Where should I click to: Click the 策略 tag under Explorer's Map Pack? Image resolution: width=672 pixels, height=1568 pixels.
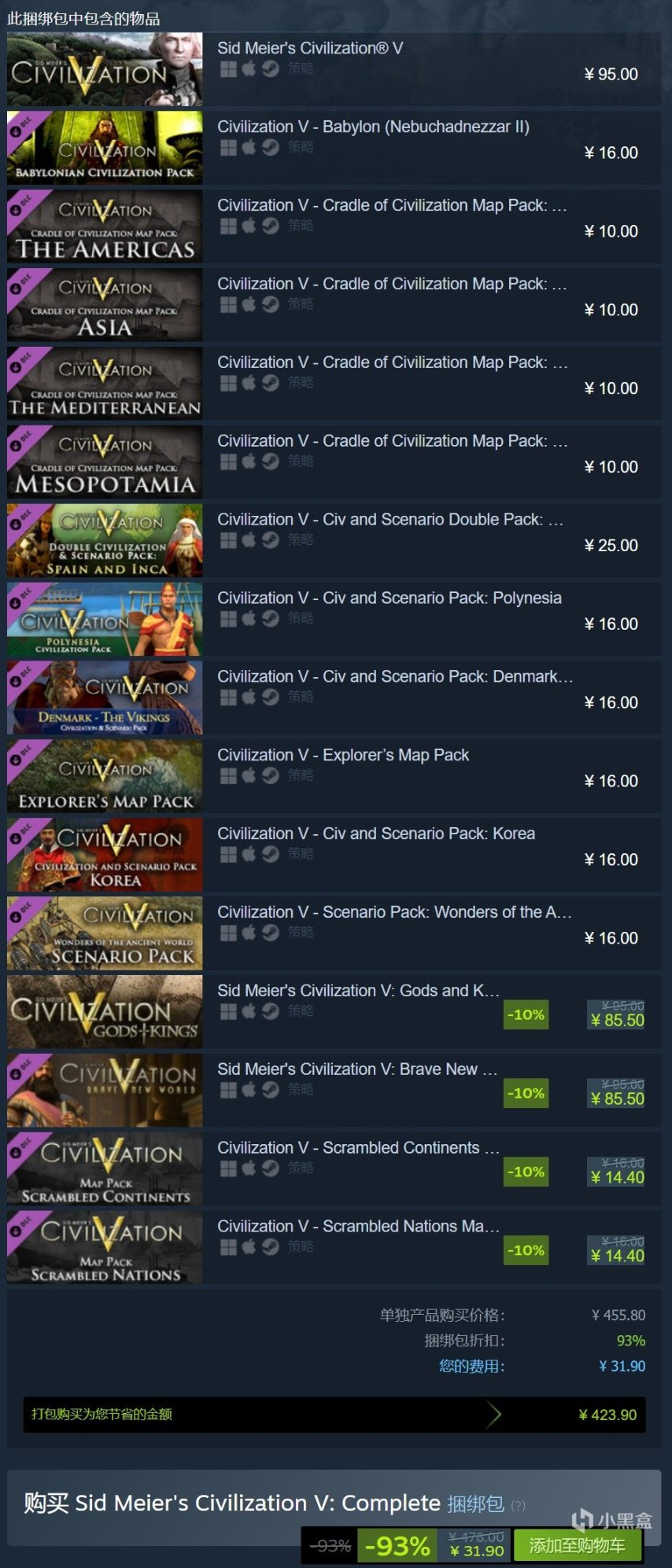[x=301, y=776]
